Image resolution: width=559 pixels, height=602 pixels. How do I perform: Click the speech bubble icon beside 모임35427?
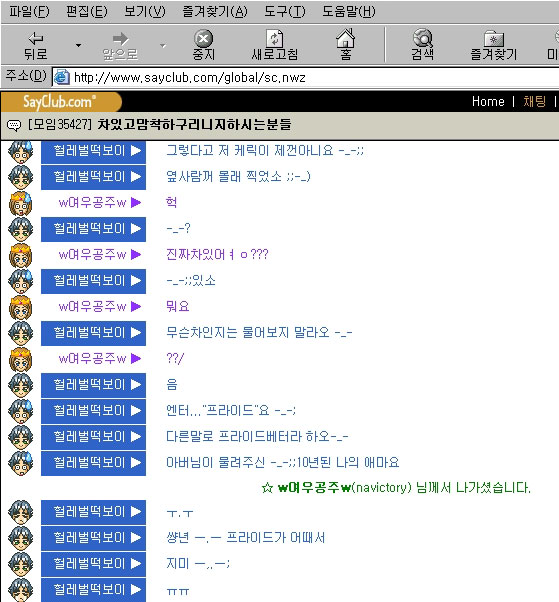(14, 125)
